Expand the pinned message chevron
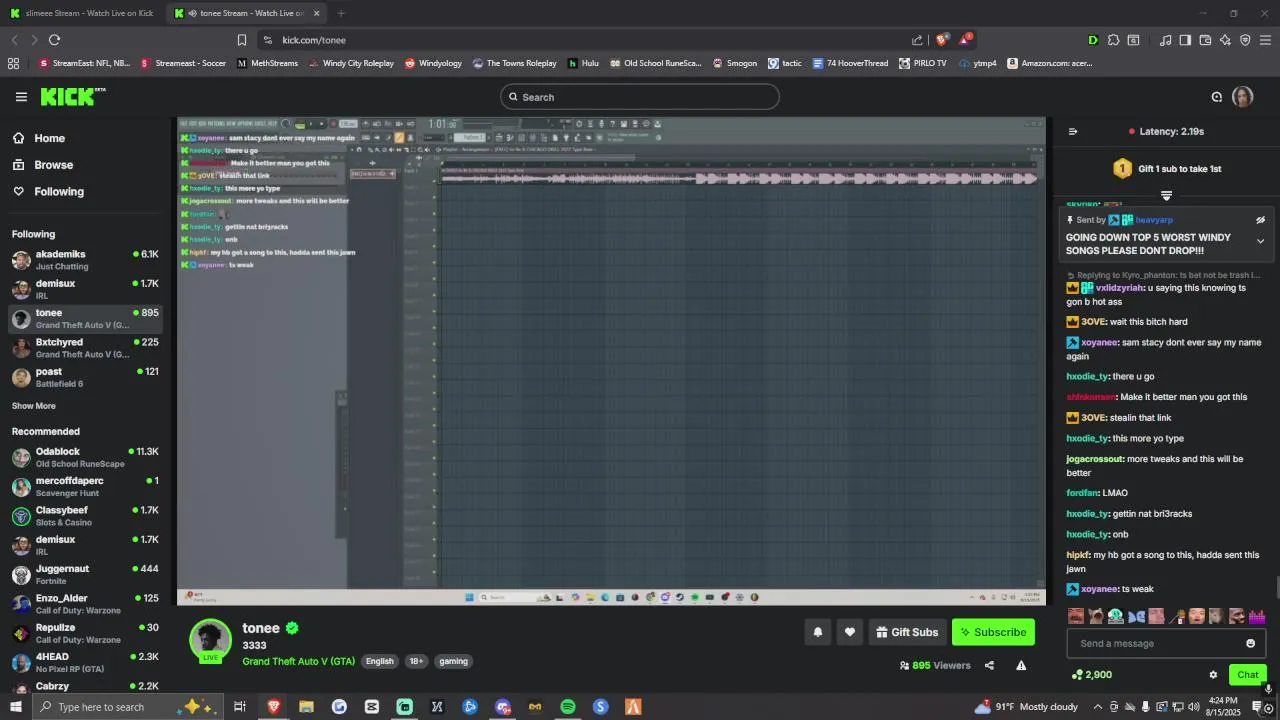The height and width of the screenshot is (720, 1280). pyautogui.click(x=1260, y=241)
